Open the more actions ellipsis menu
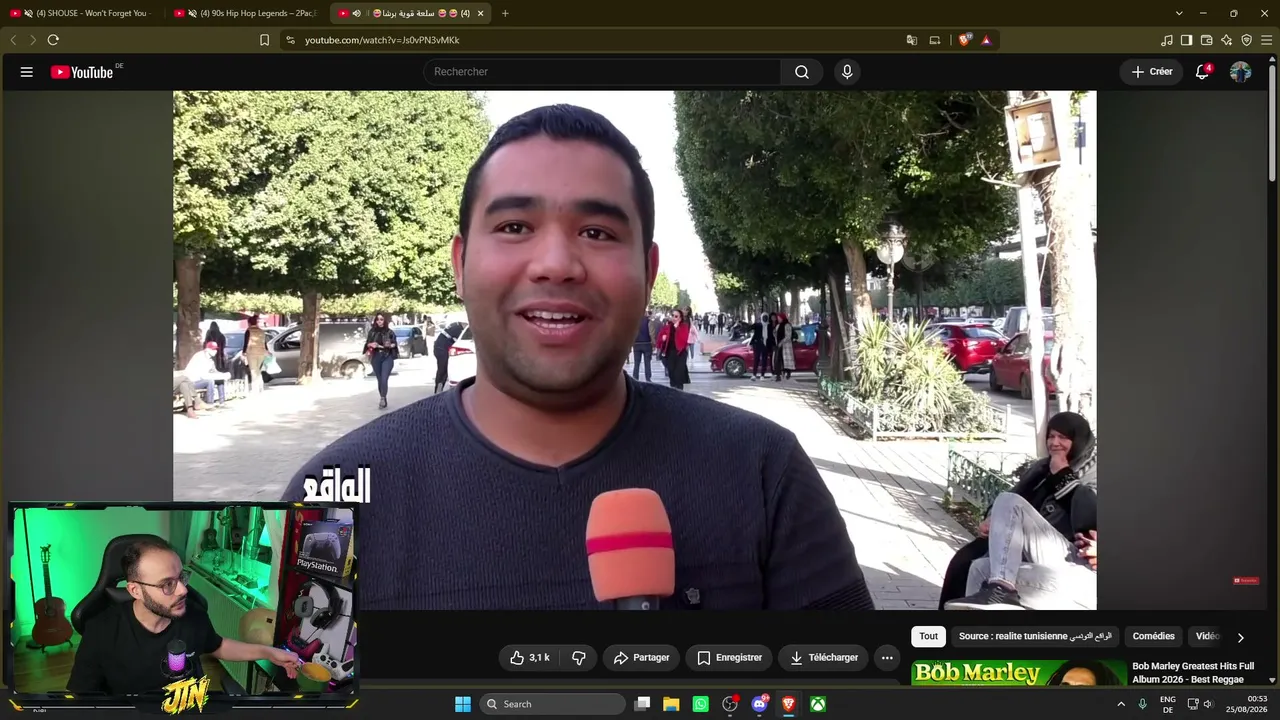The image size is (1280, 720). [887, 657]
